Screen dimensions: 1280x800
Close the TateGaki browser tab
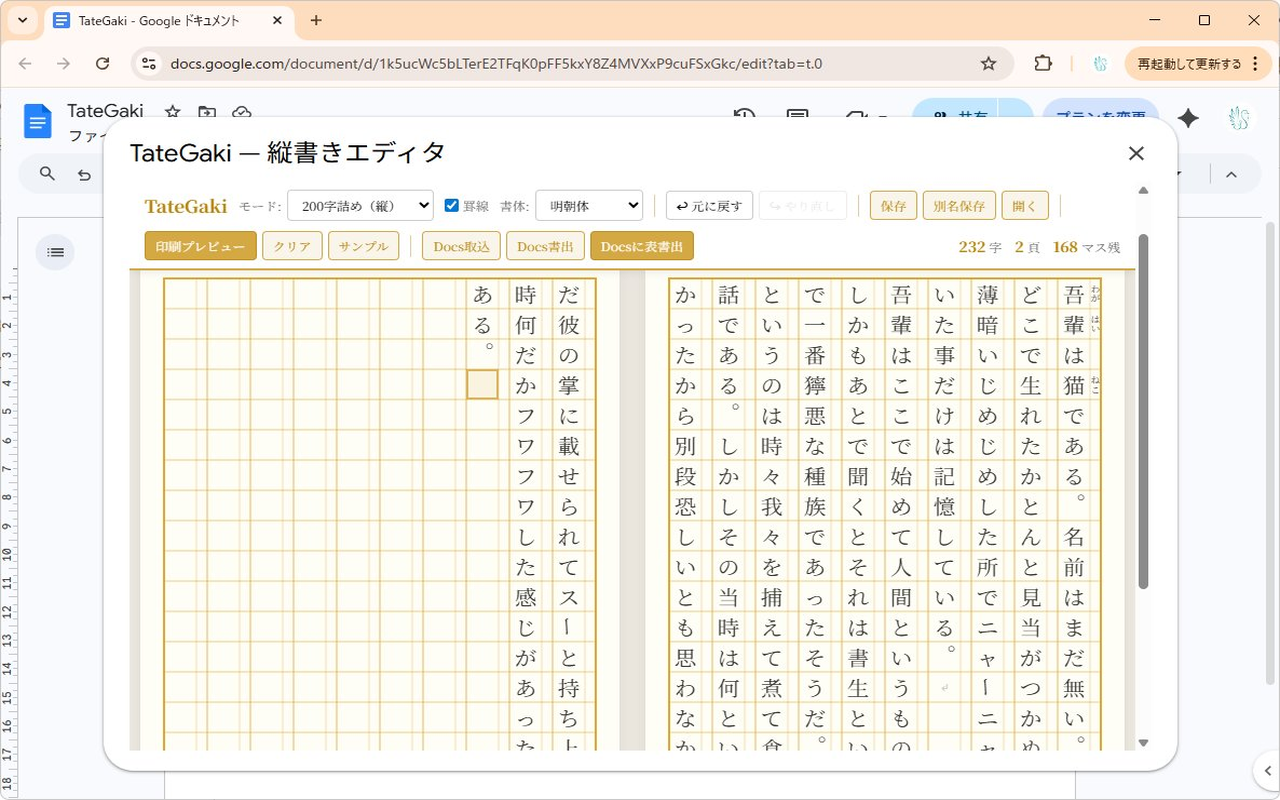click(278, 20)
